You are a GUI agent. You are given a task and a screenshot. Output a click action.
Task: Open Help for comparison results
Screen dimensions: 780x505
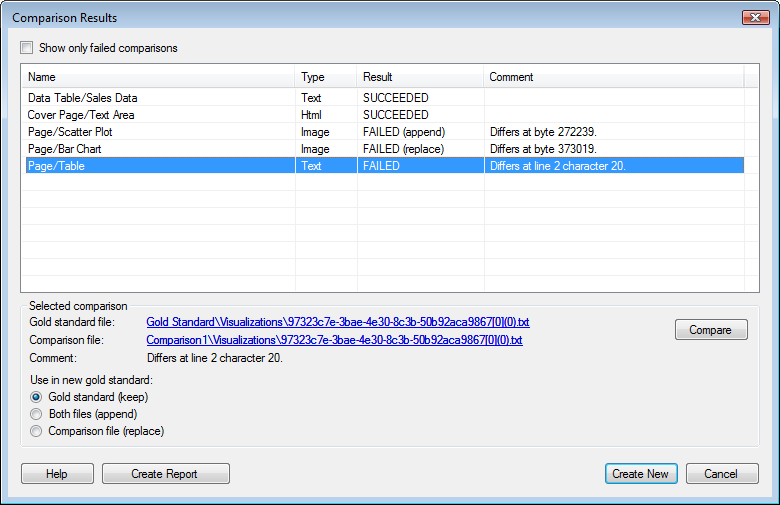point(57,474)
